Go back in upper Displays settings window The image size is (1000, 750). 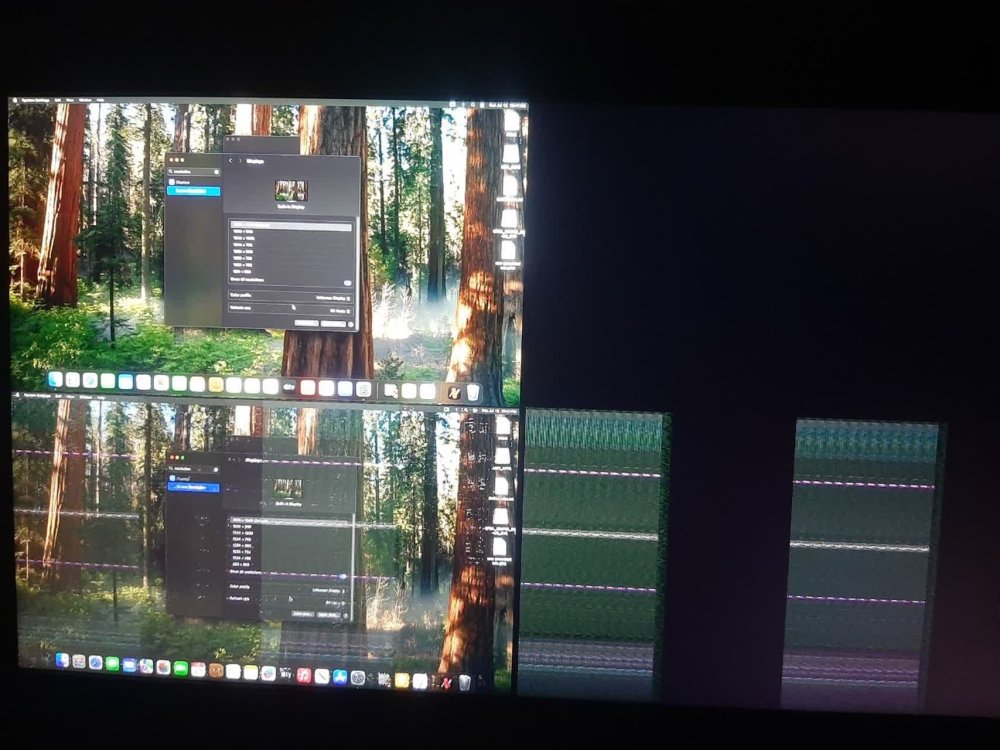coord(230,161)
